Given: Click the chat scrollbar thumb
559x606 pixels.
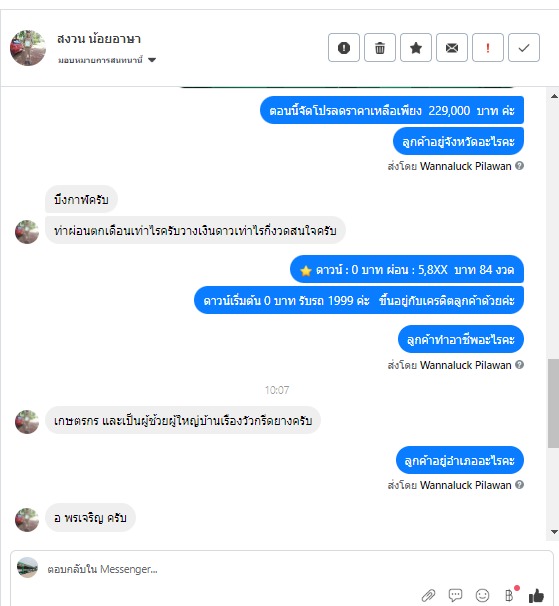Looking at the screenshot, I should 554,403.
